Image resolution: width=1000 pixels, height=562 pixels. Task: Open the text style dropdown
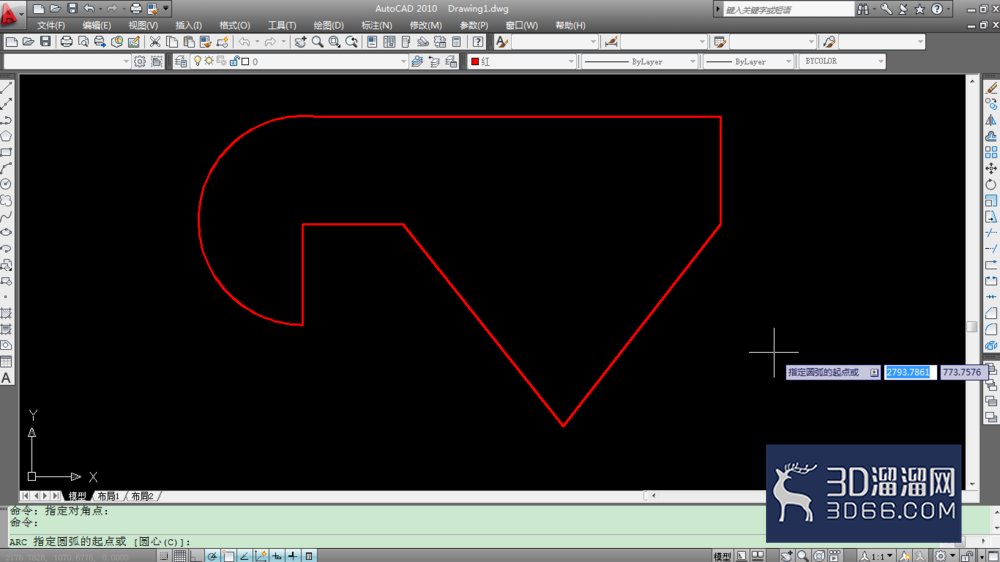pos(554,42)
